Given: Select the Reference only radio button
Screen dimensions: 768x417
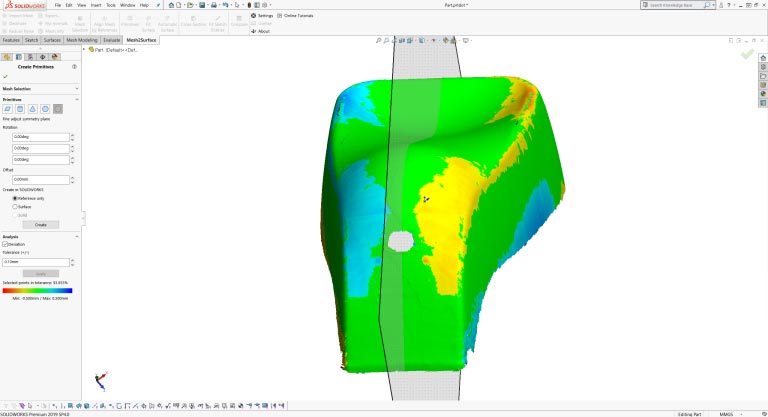Looking at the screenshot, I should (15, 198).
